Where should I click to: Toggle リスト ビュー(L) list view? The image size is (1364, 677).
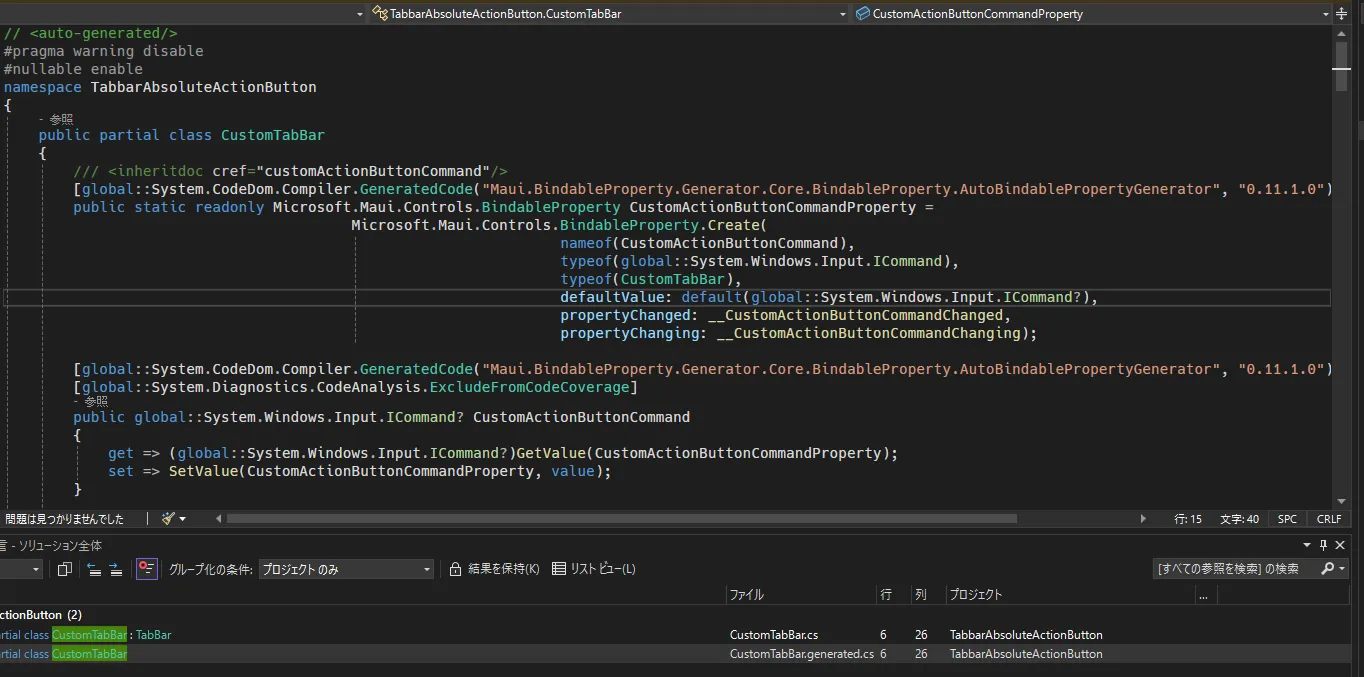pyautogui.click(x=594, y=569)
